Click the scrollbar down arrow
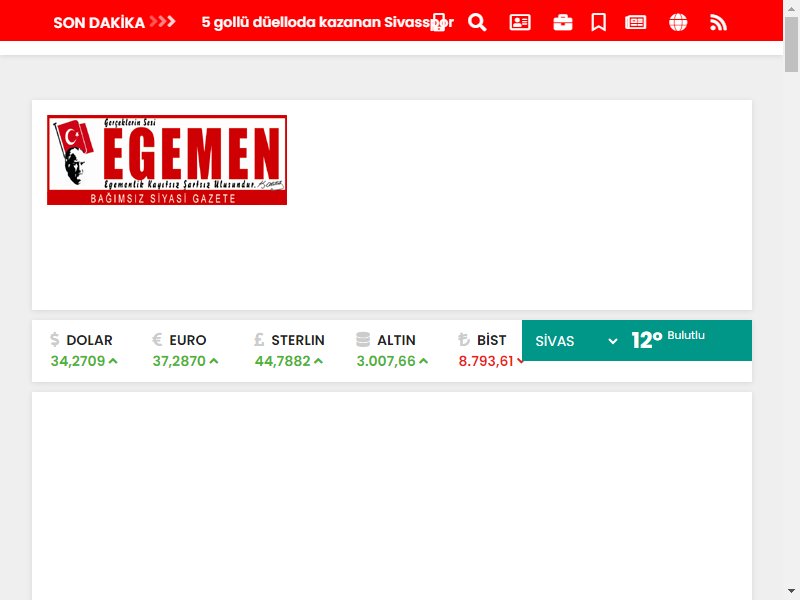 tap(791, 591)
